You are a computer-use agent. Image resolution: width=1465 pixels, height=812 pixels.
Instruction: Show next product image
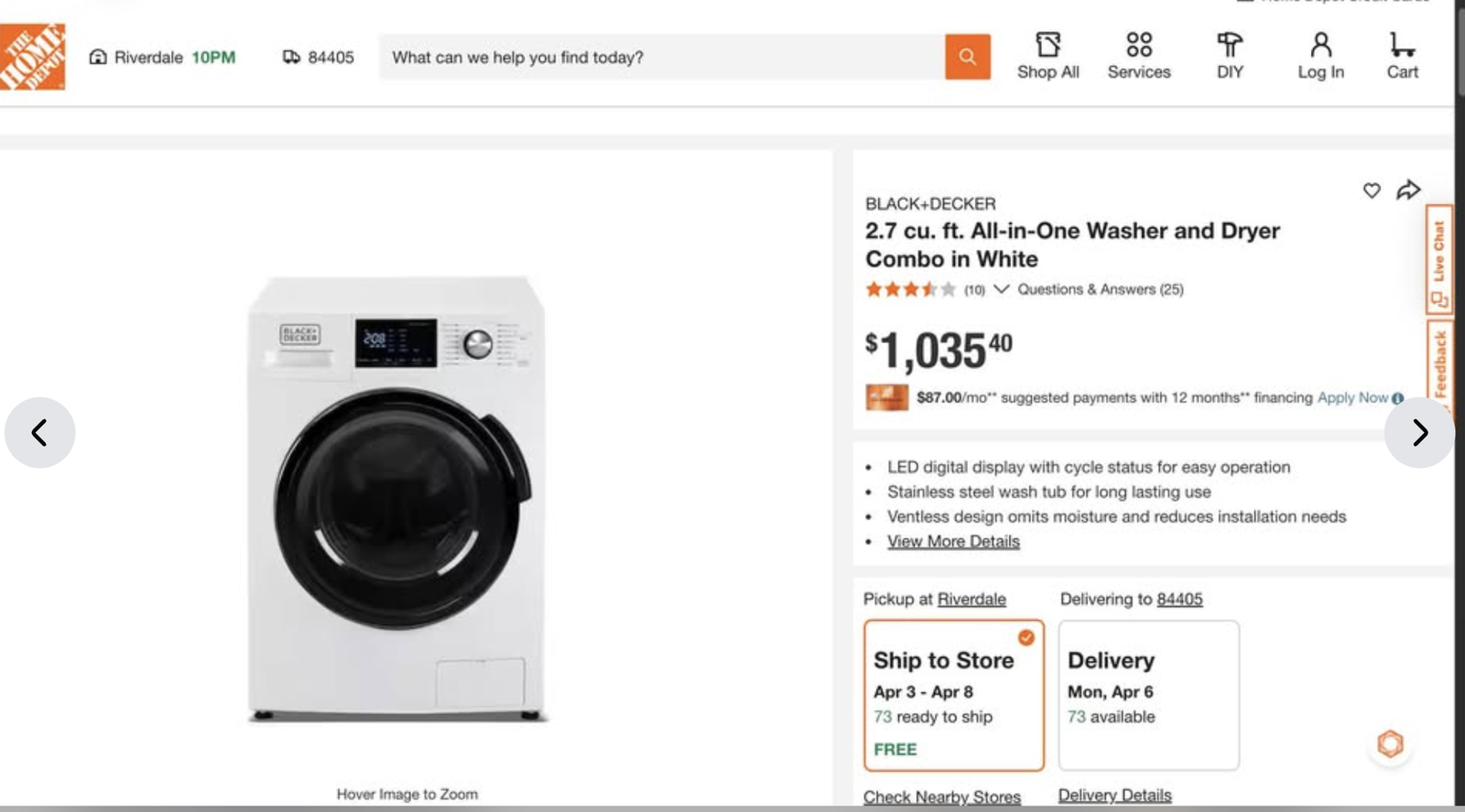1419,432
